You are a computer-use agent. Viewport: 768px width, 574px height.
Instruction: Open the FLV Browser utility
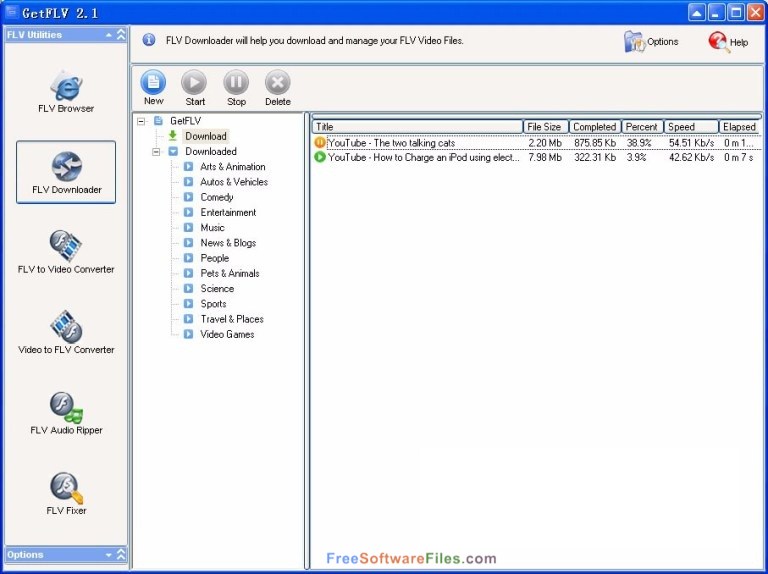pos(66,92)
